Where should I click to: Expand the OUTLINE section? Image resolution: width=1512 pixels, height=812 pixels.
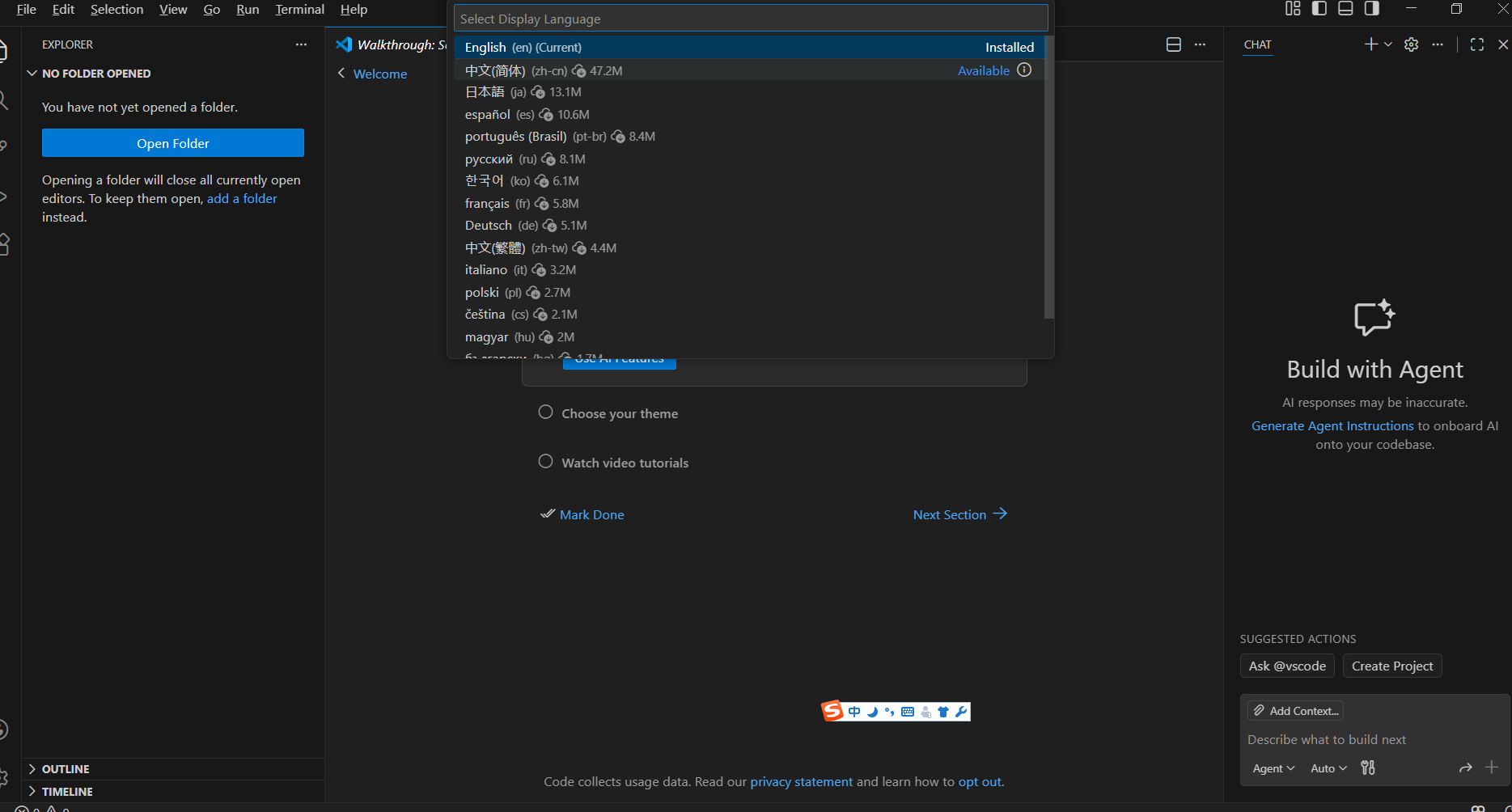click(66, 769)
